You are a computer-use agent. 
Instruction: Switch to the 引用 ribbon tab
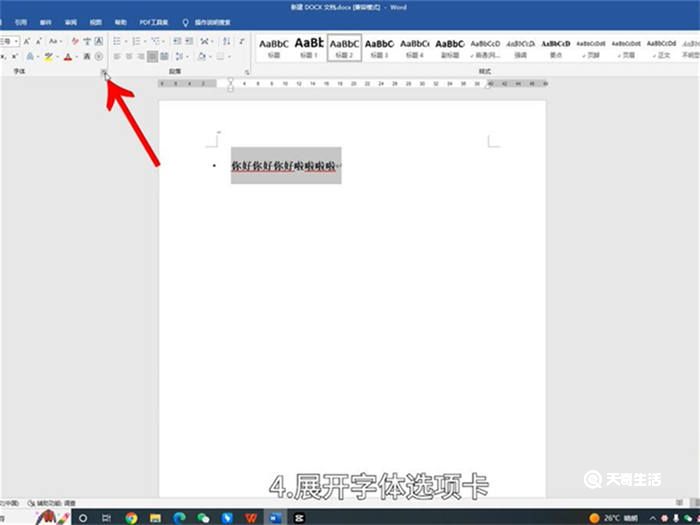(x=21, y=22)
